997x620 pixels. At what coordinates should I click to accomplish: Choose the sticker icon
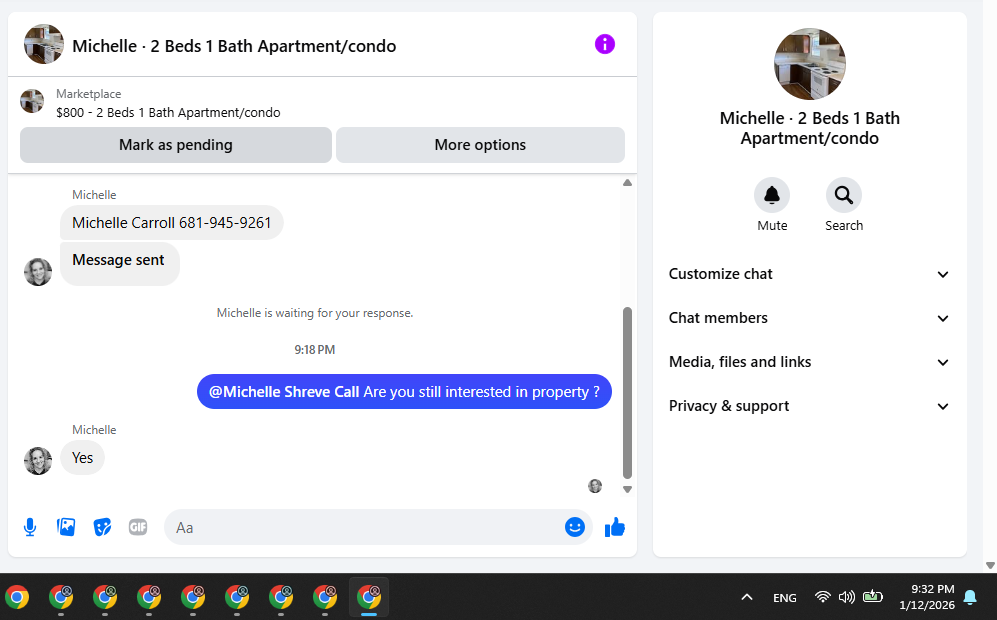coord(102,527)
